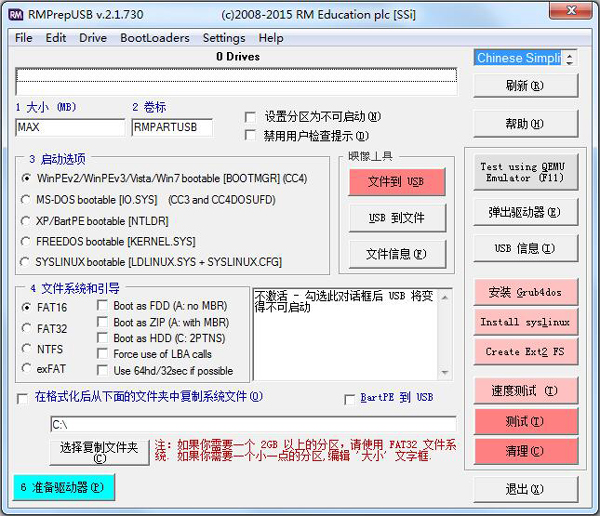Select SYSLINUX bootable option

(x=24, y=262)
